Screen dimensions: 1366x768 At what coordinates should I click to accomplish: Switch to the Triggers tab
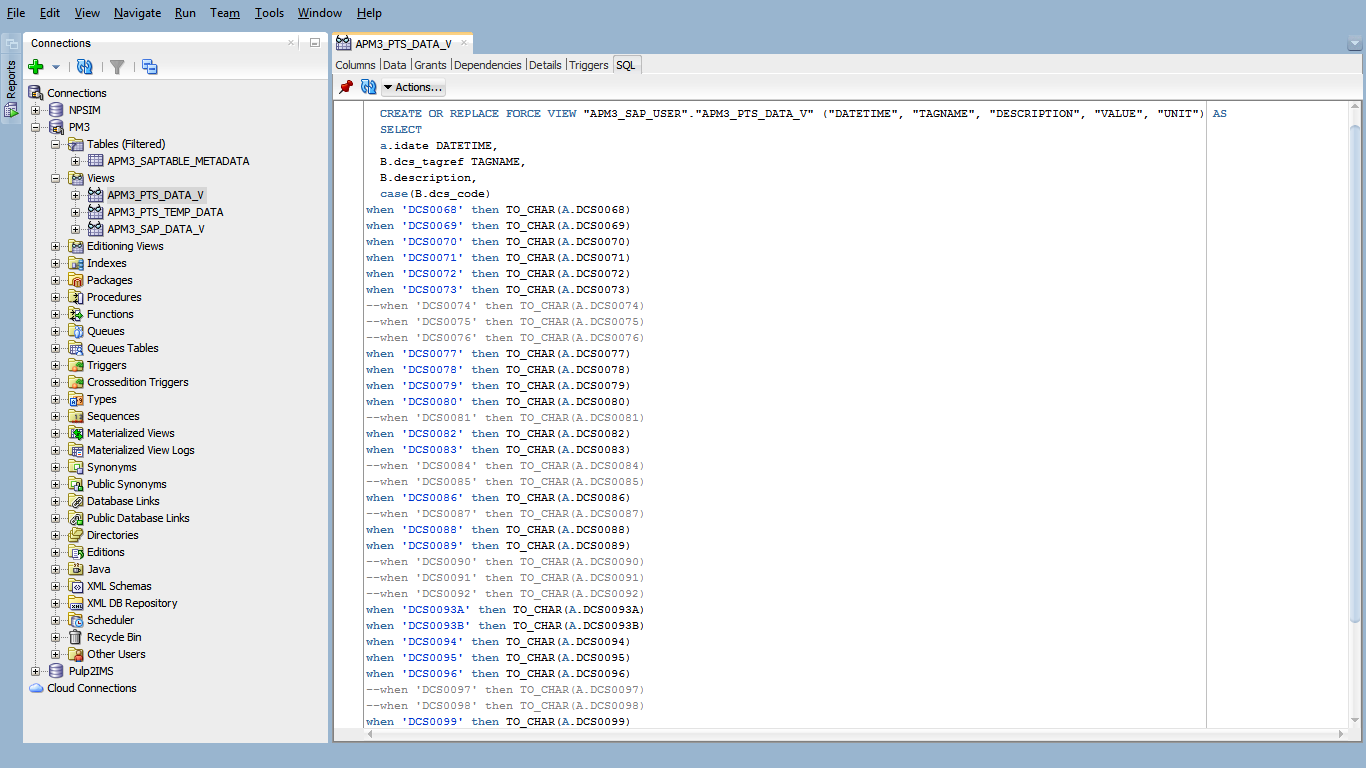(589, 65)
